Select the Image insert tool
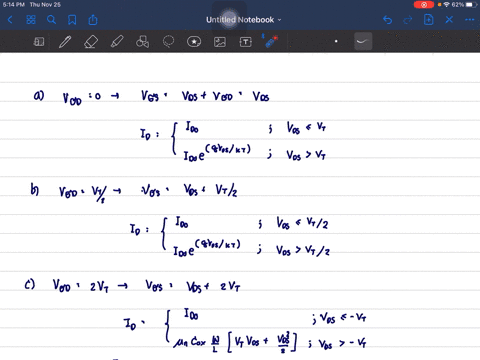The image size is (480, 360). pyautogui.click(x=220, y=42)
